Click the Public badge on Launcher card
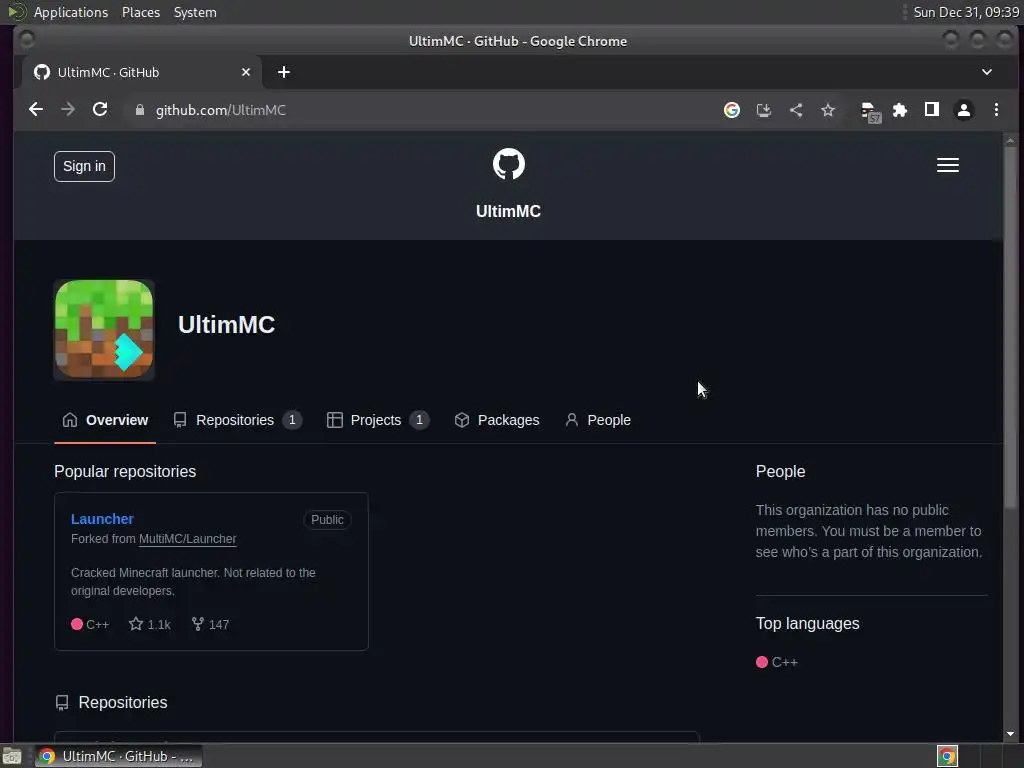This screenshot has height=768, width=1024. [x=327, y=520]
